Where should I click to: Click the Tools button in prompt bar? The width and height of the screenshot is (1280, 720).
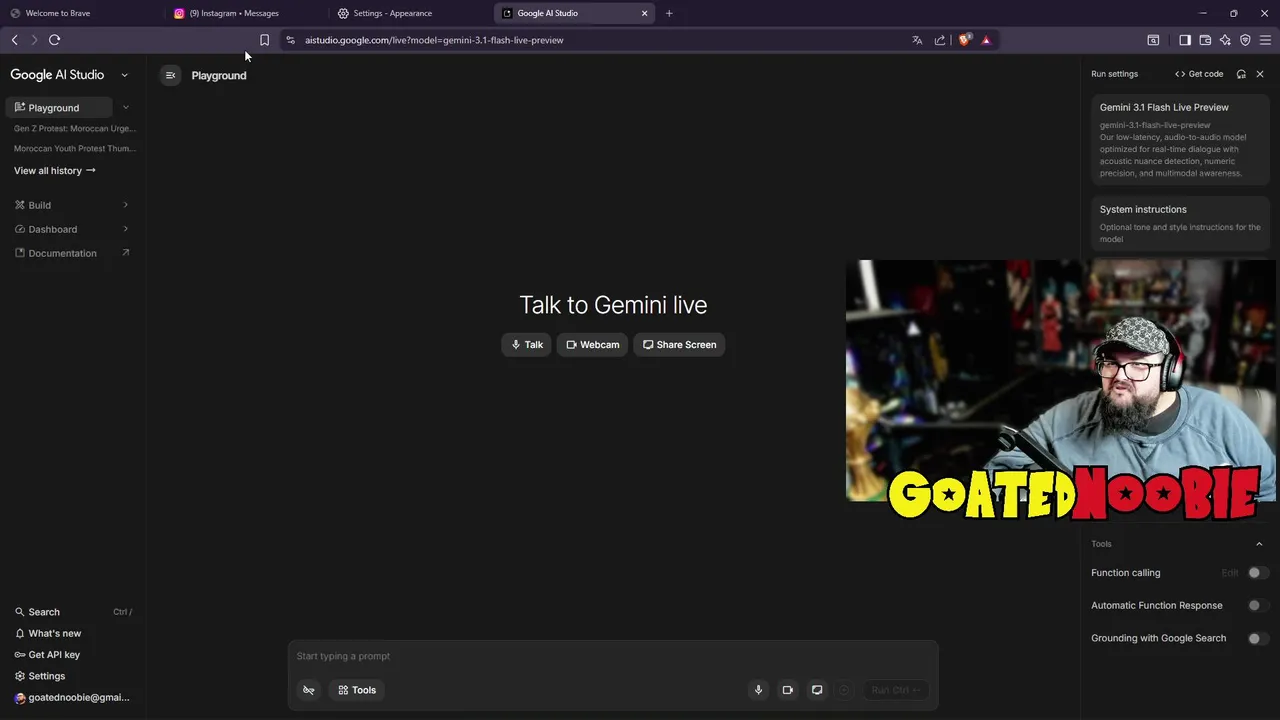click(x=357, y=690)
